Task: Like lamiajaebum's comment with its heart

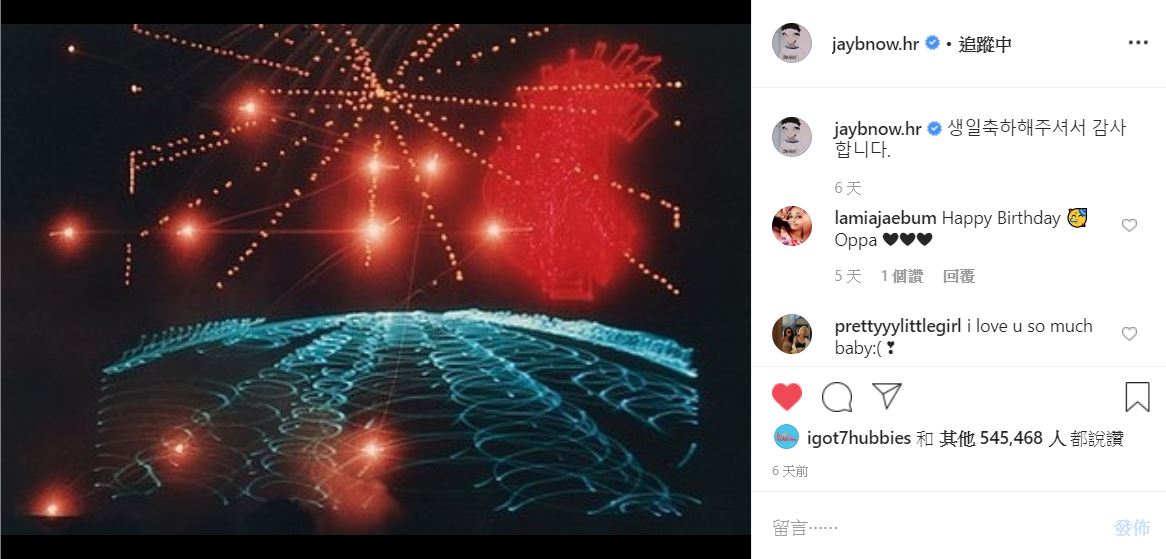Action: click(x=1129, y=225)
